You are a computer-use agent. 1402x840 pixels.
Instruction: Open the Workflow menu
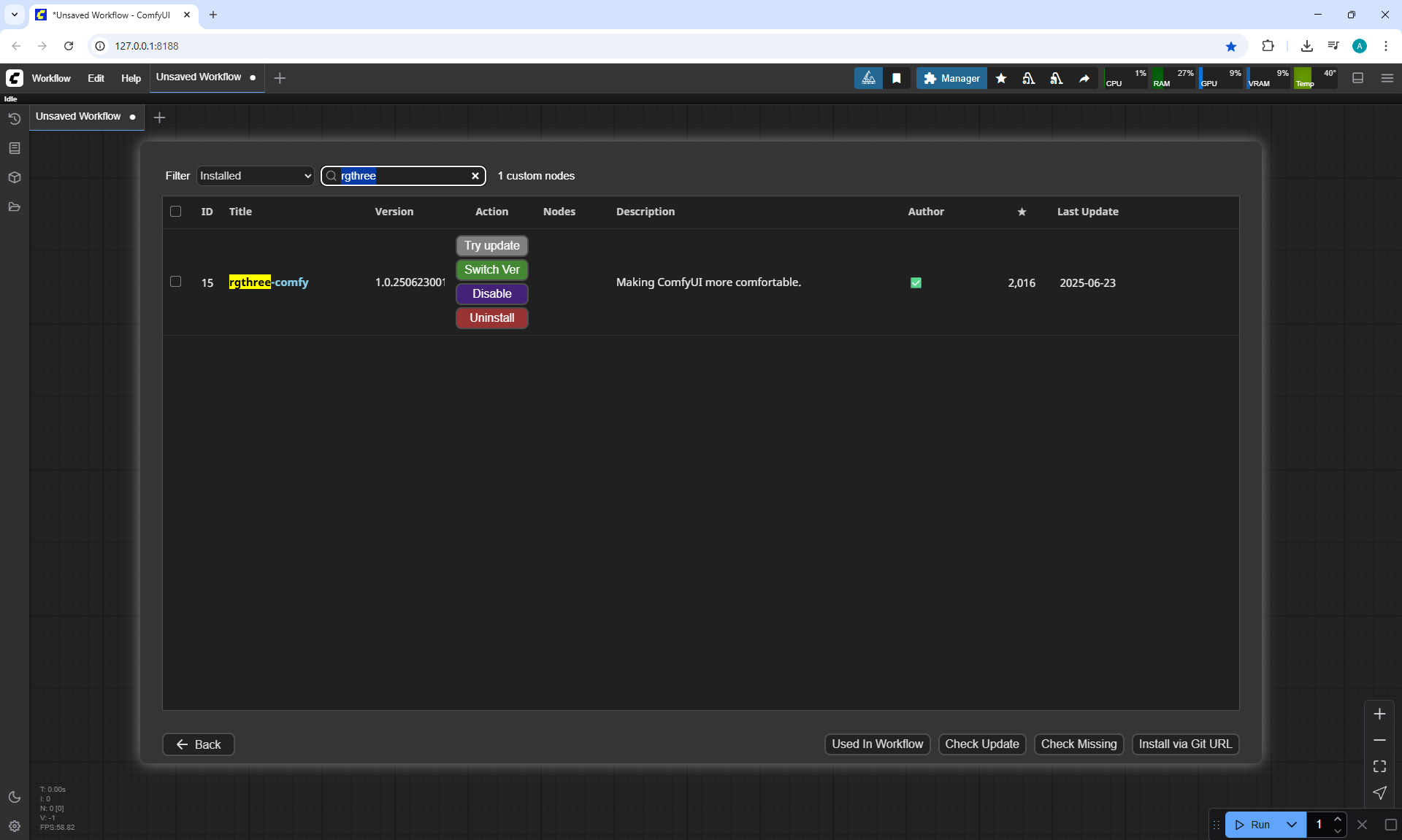click(x=51, y=78)
